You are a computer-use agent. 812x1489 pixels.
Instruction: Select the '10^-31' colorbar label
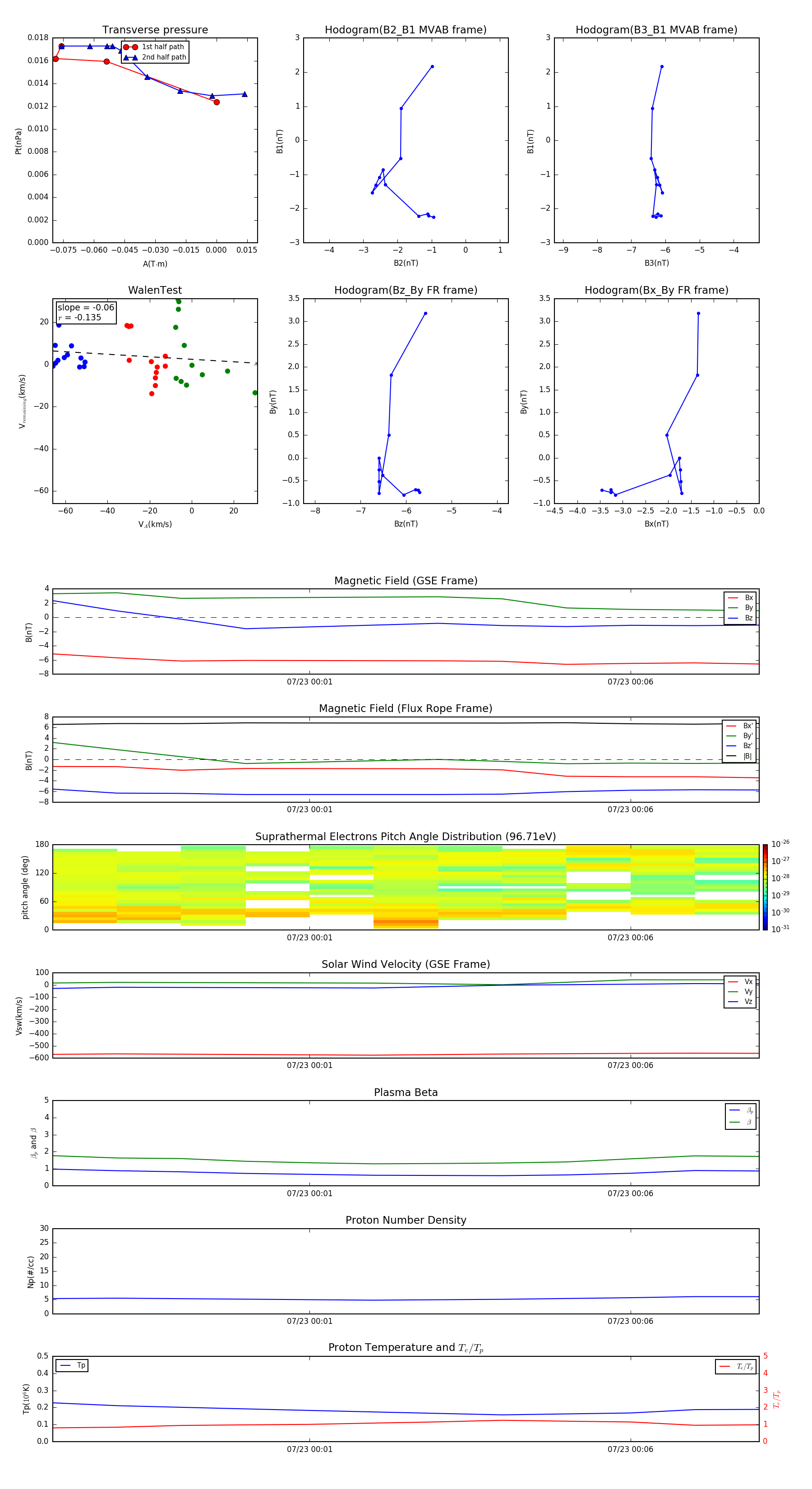(x=780, y=929)
